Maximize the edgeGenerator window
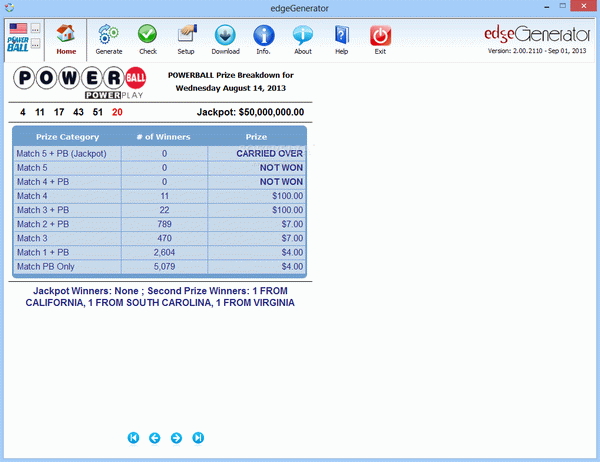The width and height of the screenshot is (600, 462). (x=562, y=6)
